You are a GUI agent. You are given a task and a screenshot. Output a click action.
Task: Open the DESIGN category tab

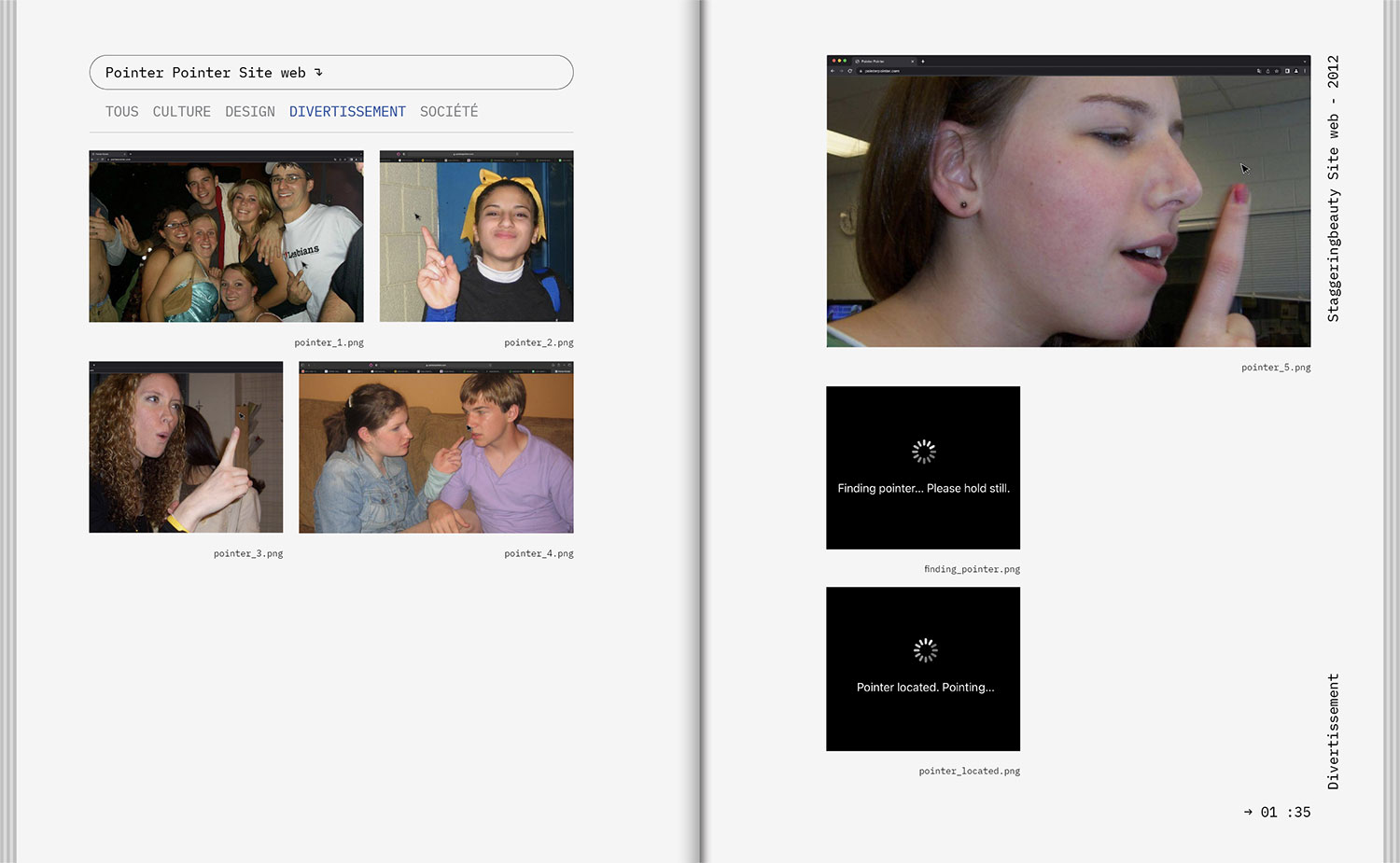point(249,111)
